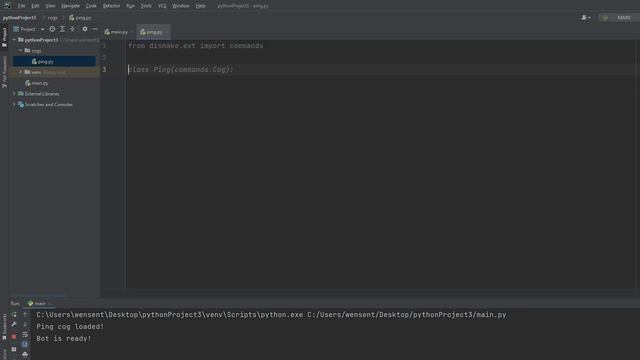Expand Scratches and Consoles node
This screenshot has width=640, height=360.
14,104
